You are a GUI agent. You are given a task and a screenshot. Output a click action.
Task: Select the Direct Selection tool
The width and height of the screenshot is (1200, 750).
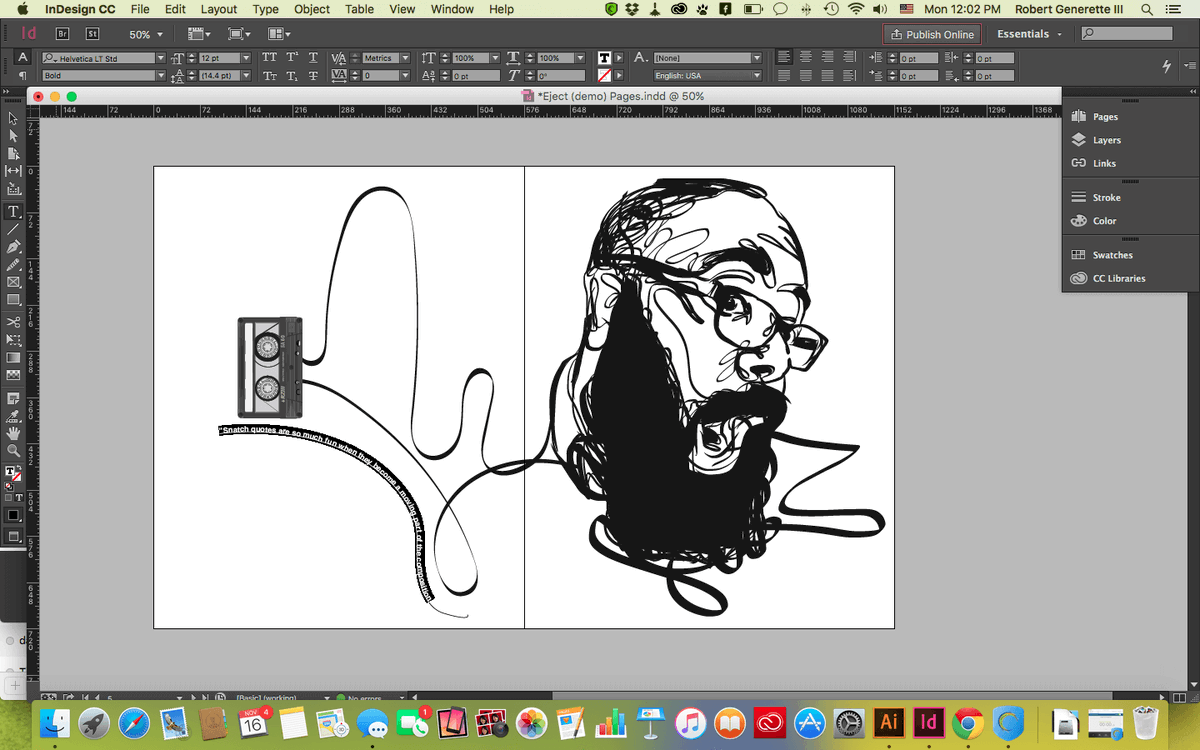(x=14, y=137)
